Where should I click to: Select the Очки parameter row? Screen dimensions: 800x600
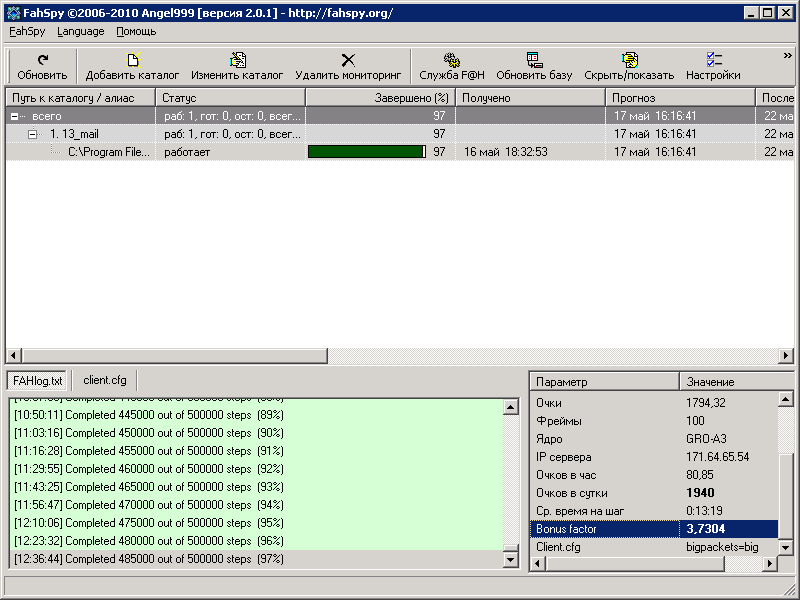654,403
